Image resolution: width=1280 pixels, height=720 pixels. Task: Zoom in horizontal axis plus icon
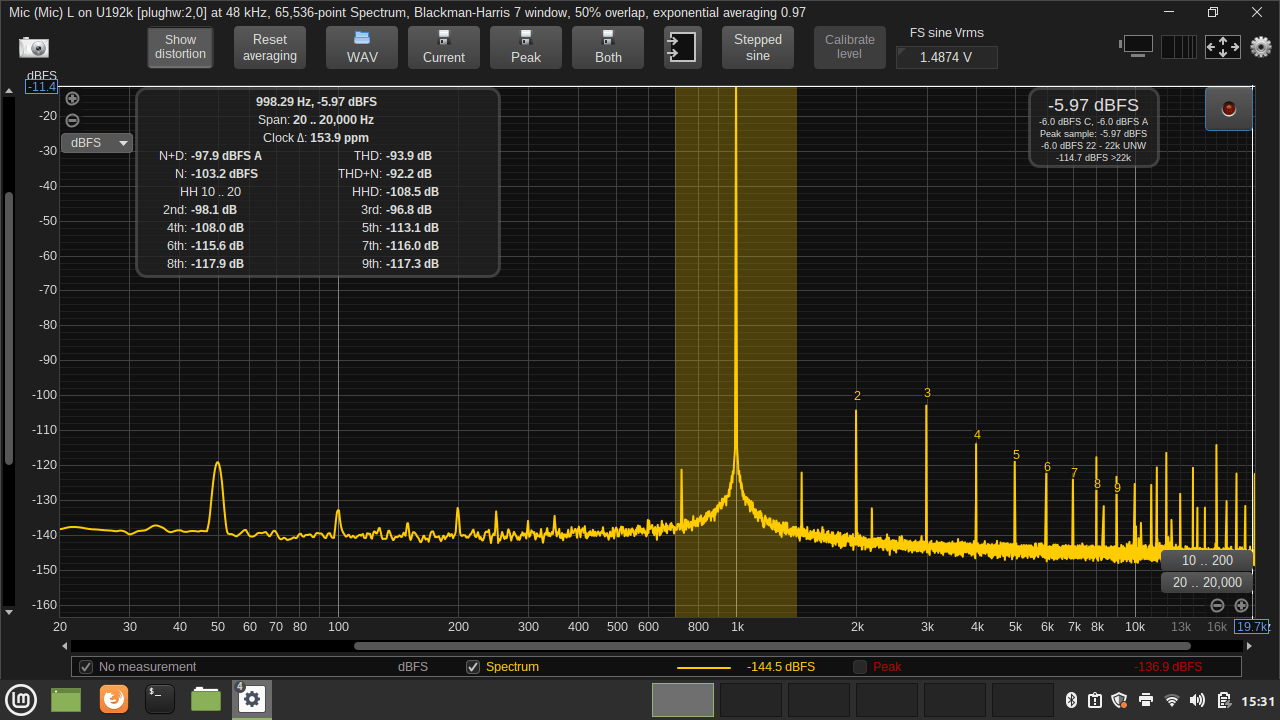(1241, 605)
